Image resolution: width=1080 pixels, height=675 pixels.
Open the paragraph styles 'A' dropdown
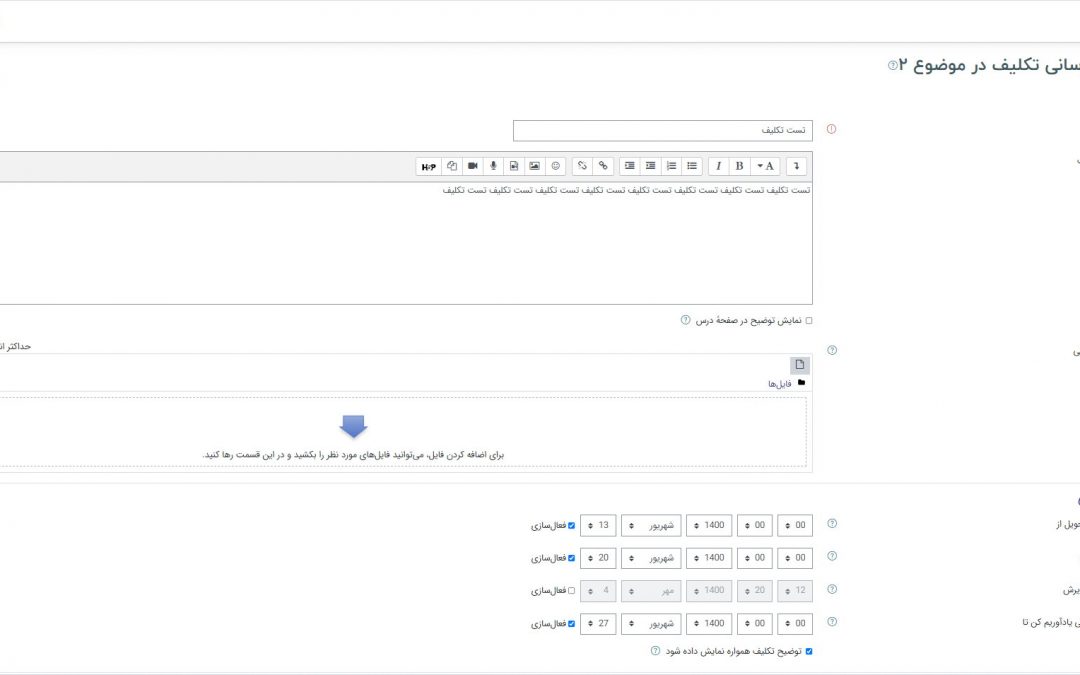(x=766, y=166)
